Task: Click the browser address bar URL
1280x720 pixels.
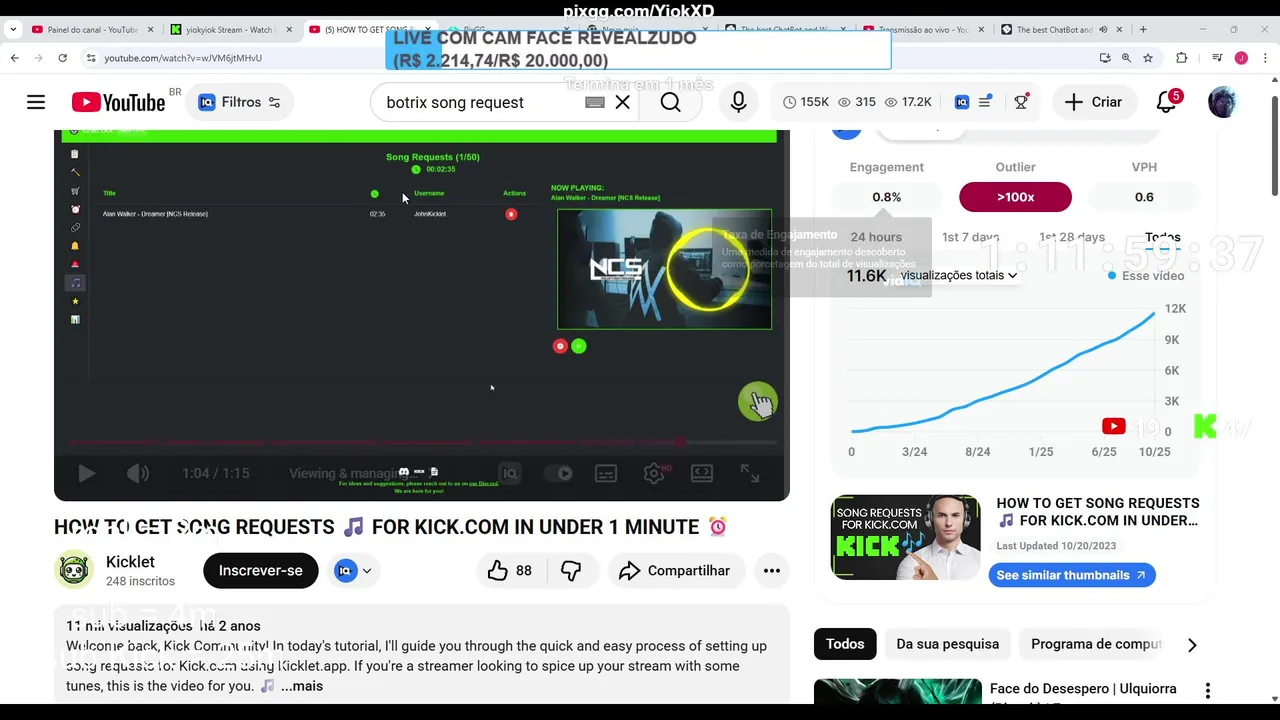Action: 183,58
